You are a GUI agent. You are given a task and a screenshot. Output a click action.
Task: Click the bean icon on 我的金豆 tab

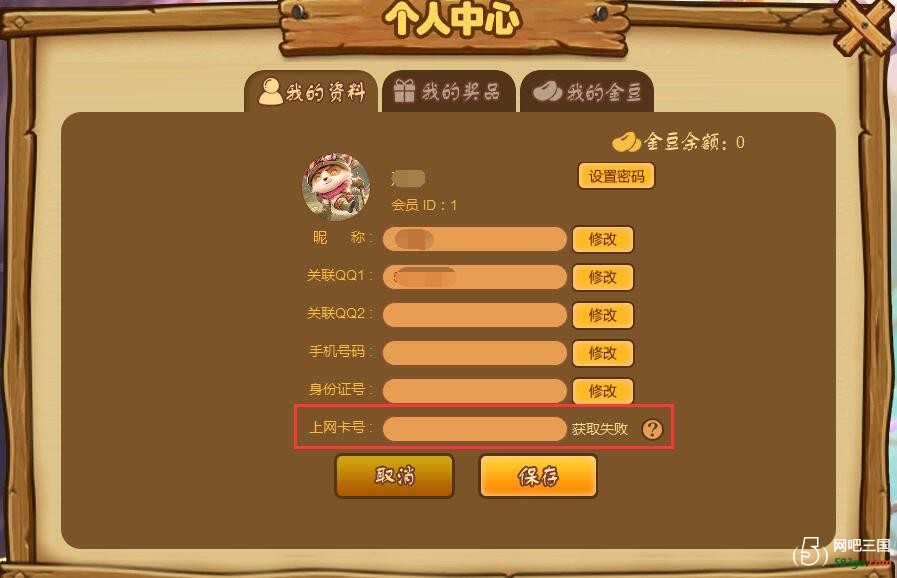tap(547, 91)
